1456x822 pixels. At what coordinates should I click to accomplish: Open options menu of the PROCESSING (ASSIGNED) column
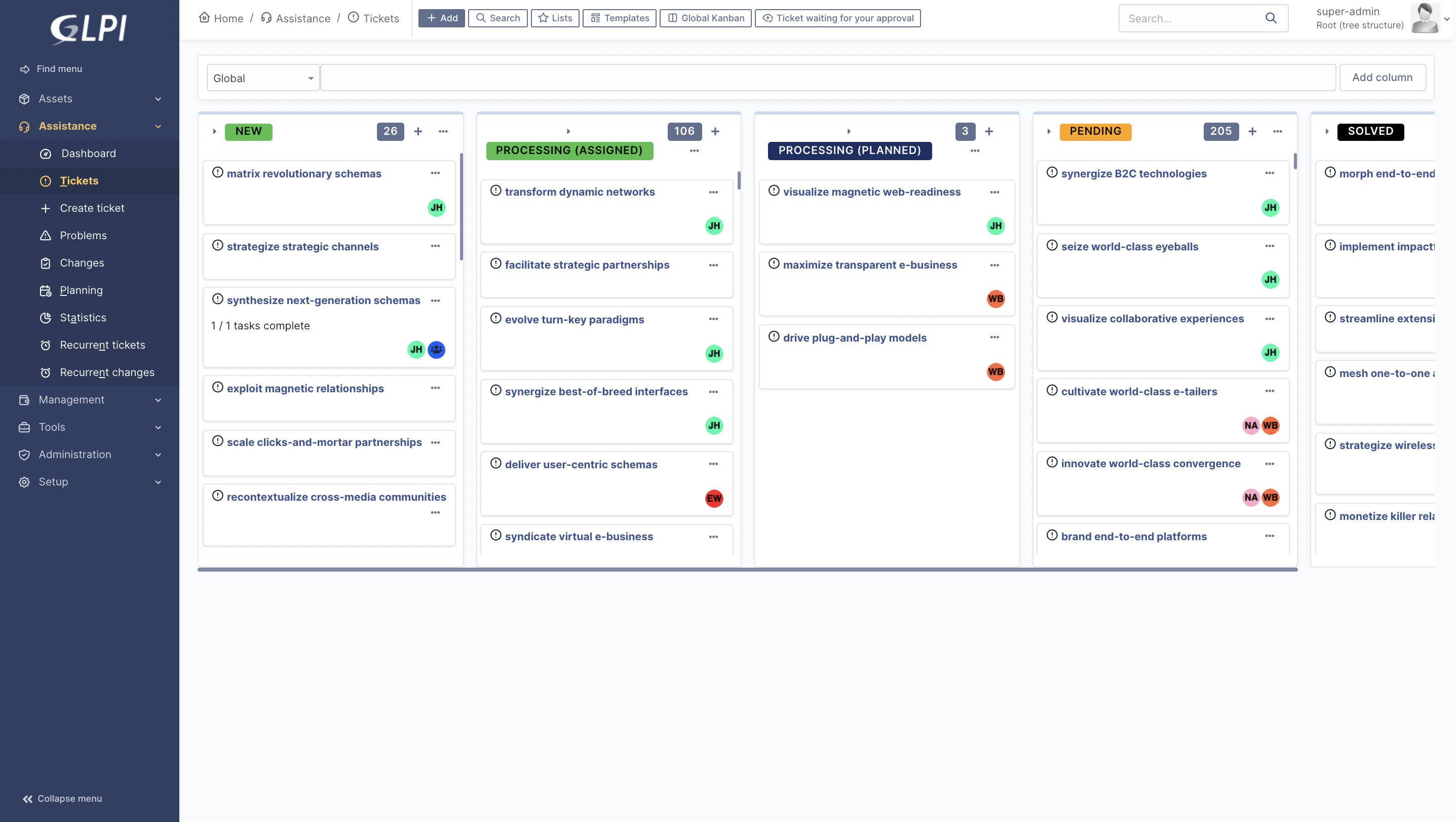(694, 151)
